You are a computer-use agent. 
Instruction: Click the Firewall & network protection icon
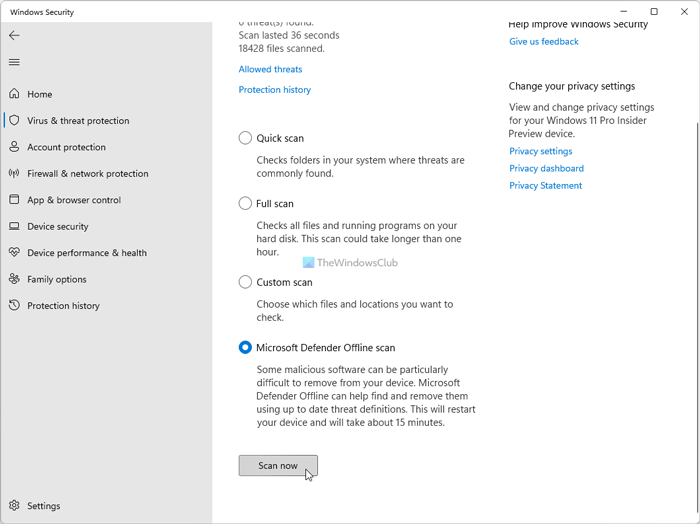(14, 173)
